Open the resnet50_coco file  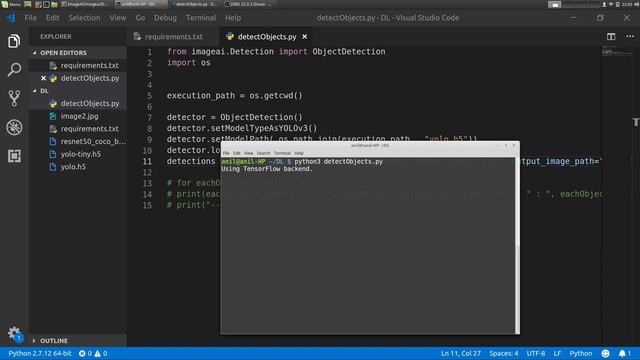coord(93,141)
